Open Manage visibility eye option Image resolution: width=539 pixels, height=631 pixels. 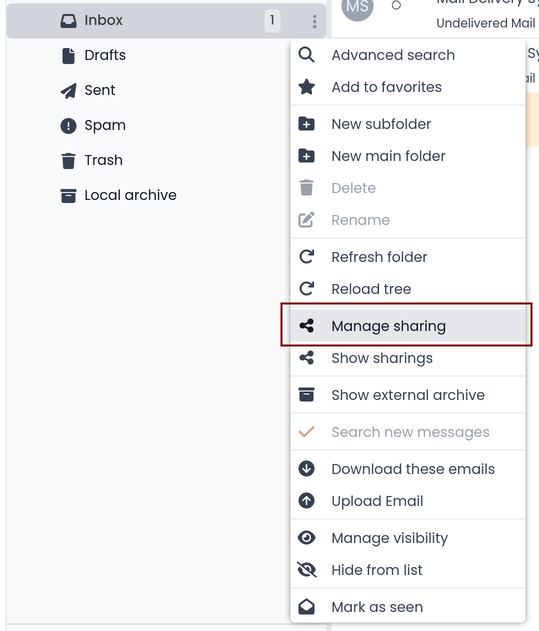(x=408, y=538)
